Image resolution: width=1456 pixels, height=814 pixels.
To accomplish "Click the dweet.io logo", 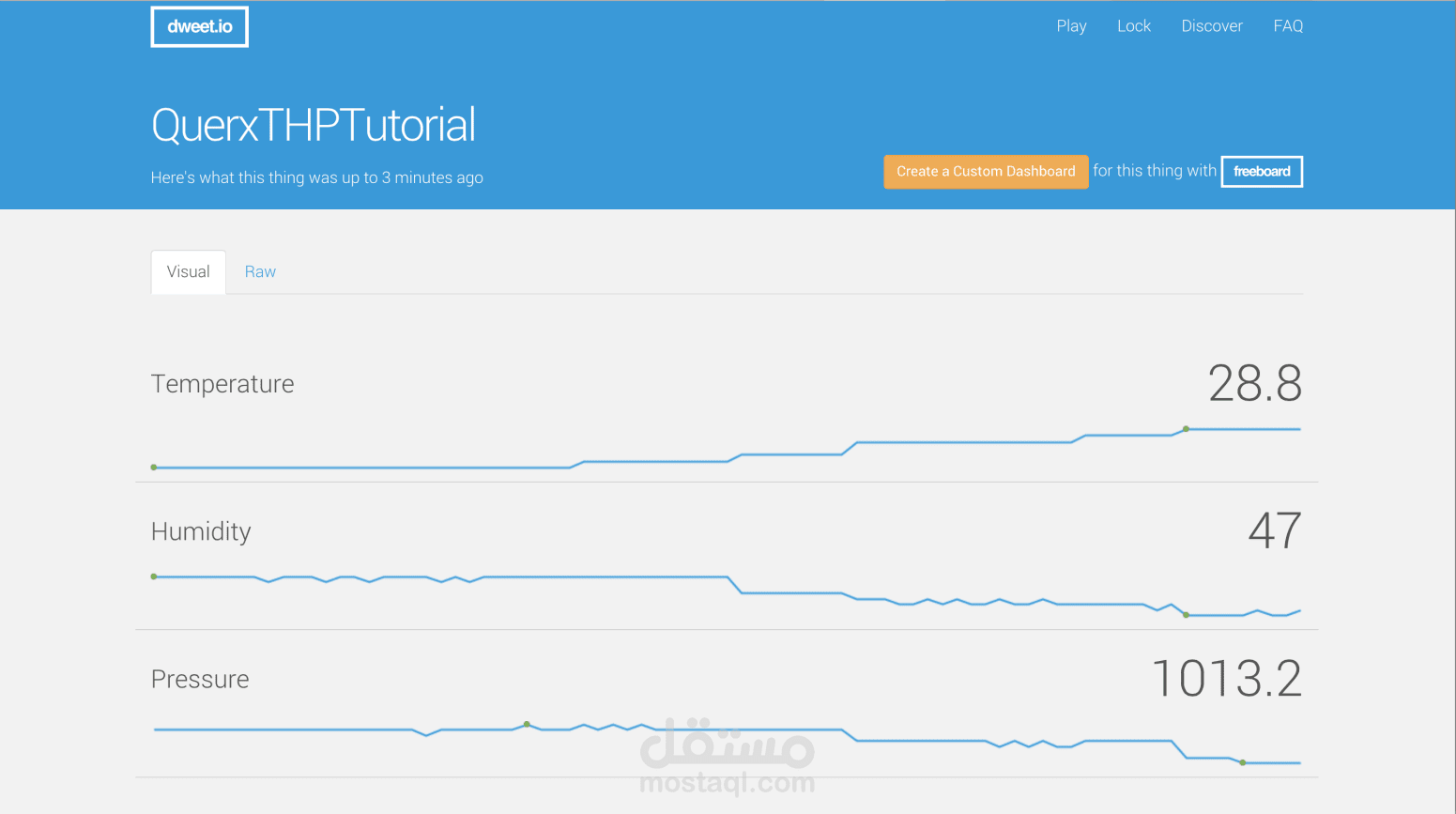I will click(198, 26).
